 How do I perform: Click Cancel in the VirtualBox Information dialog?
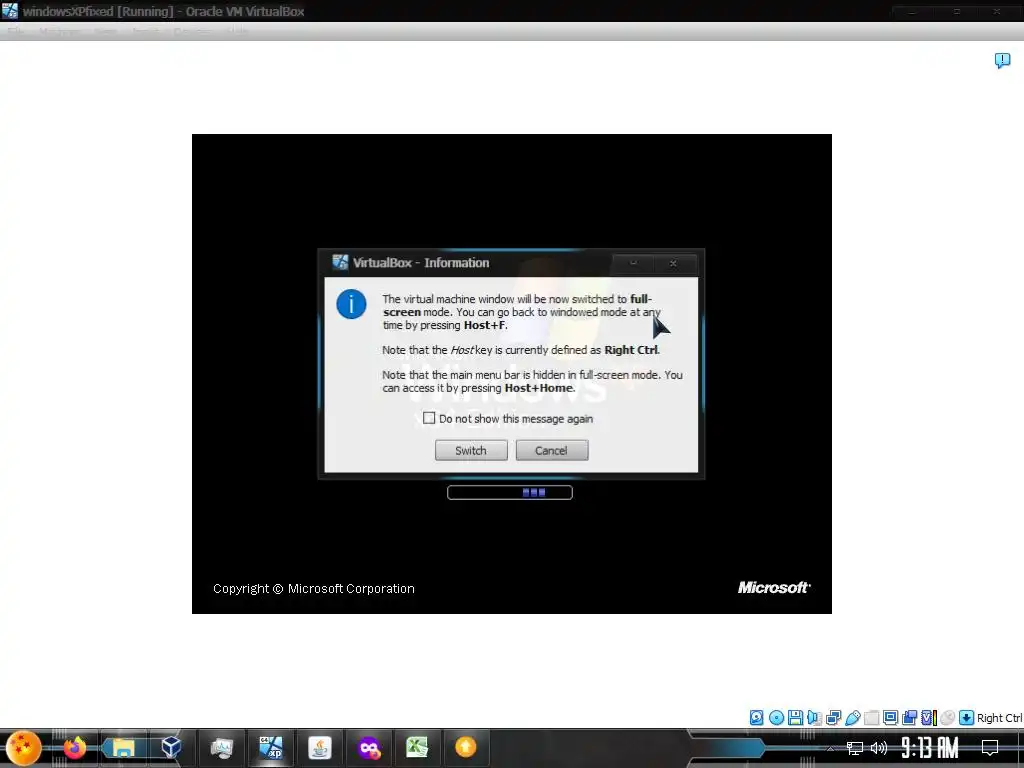[552, 451]
